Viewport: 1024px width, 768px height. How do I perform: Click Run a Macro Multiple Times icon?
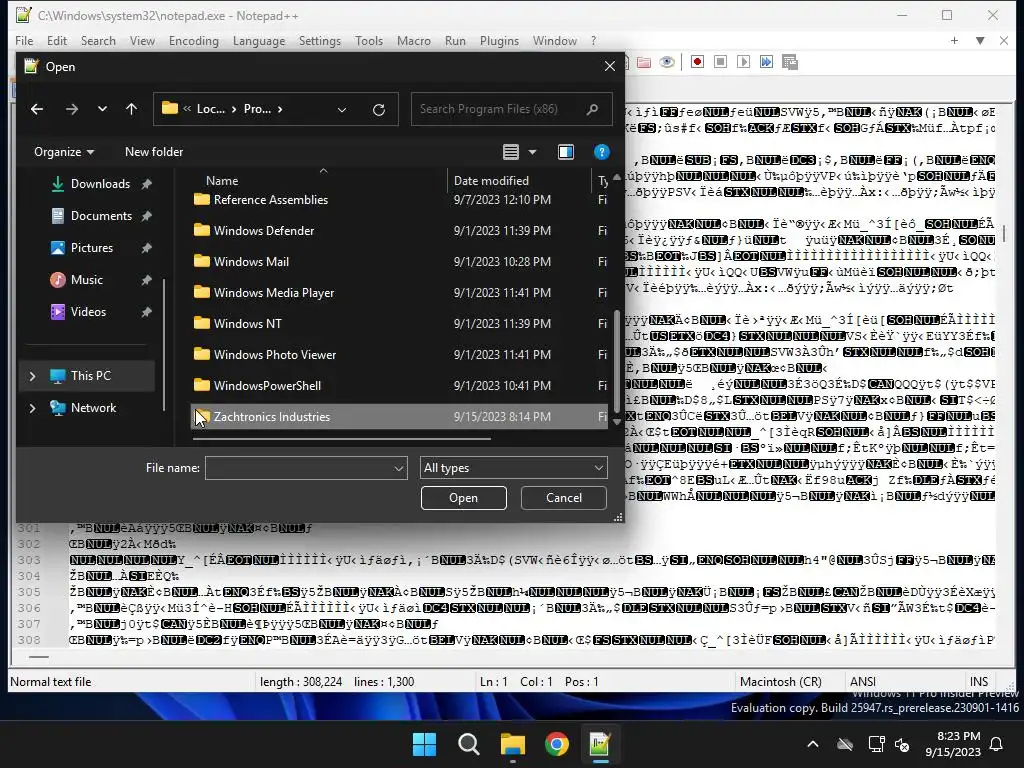click(x=766, y=62)
